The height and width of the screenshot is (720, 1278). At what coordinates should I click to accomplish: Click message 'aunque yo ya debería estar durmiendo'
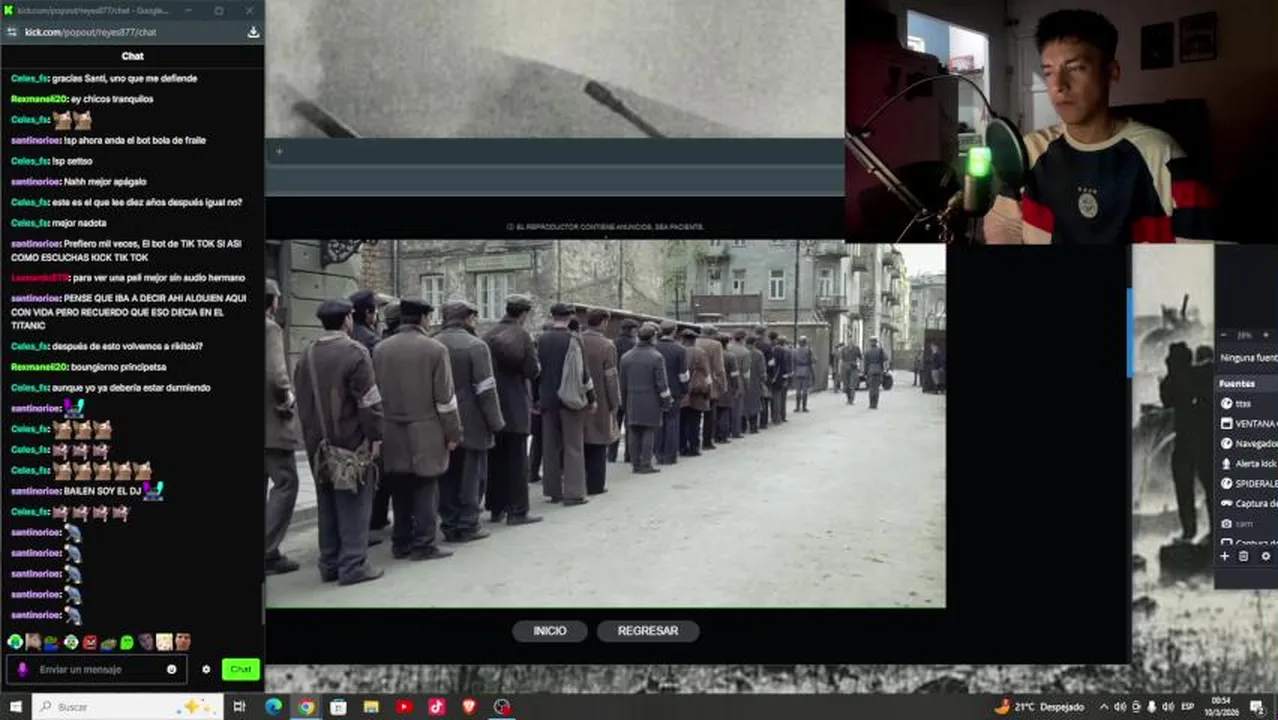coord(131,387)
